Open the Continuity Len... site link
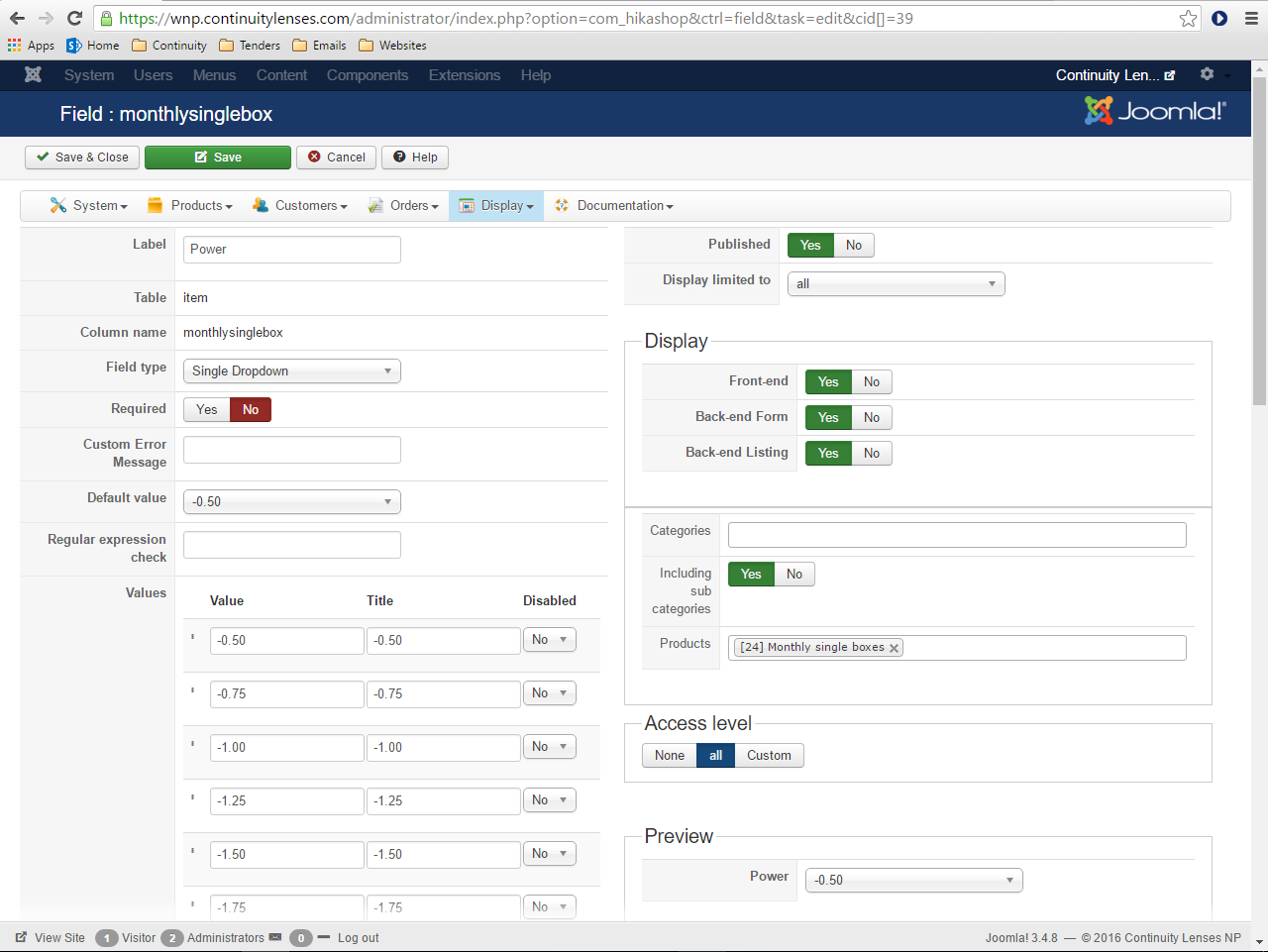The image size is (1268, 952). click(x=1115, y=75)
